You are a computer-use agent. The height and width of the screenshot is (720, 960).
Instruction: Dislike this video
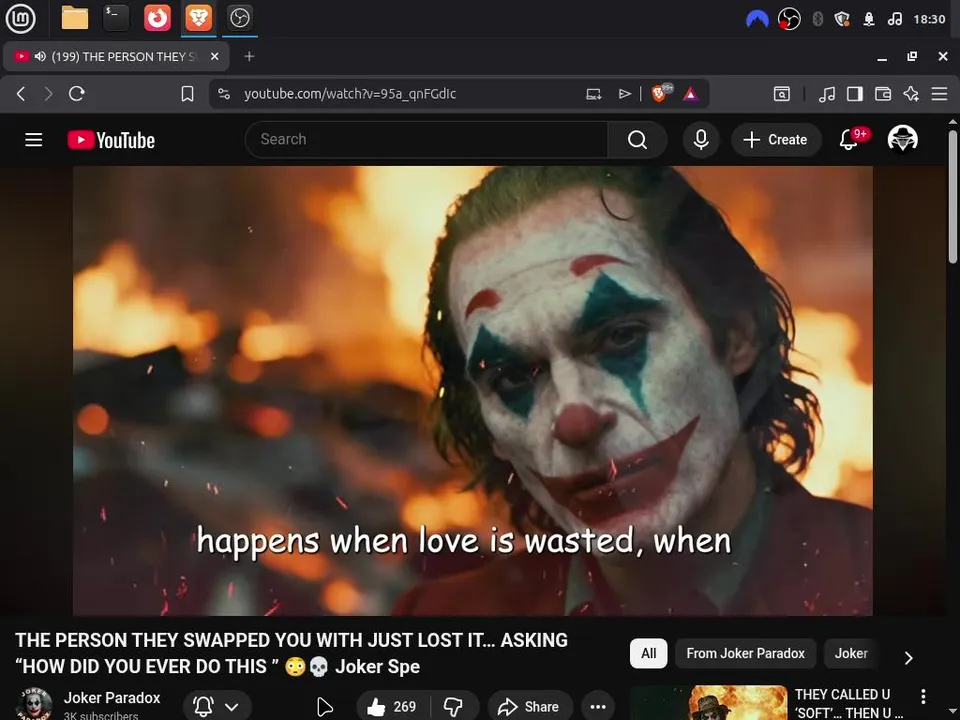coord(454,707)
